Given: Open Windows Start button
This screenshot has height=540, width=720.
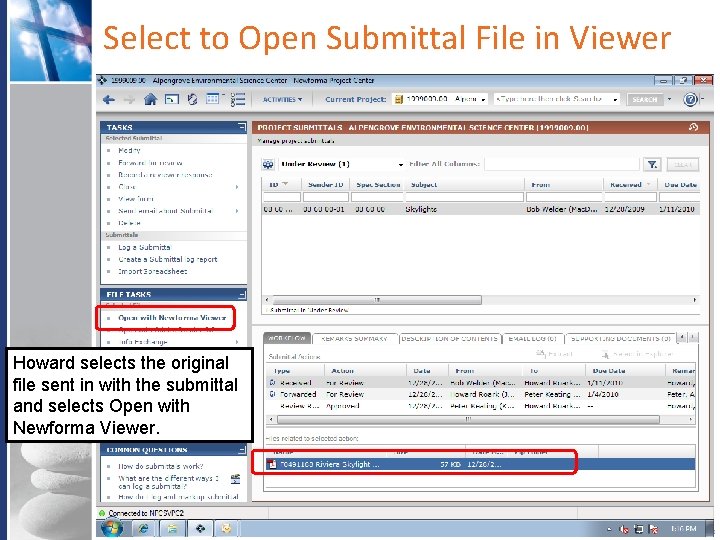Looking at the screenshot, I should pyautogui.click(x=112, y=529).
